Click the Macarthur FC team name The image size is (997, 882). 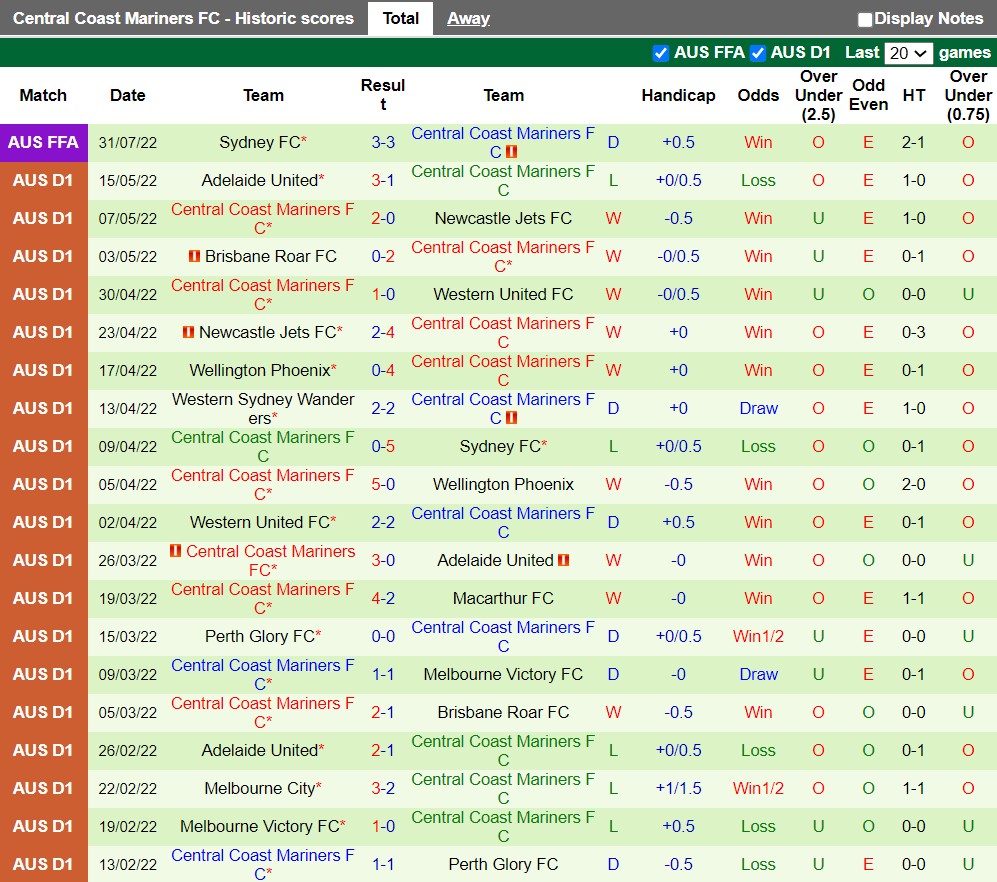[503, 599]
